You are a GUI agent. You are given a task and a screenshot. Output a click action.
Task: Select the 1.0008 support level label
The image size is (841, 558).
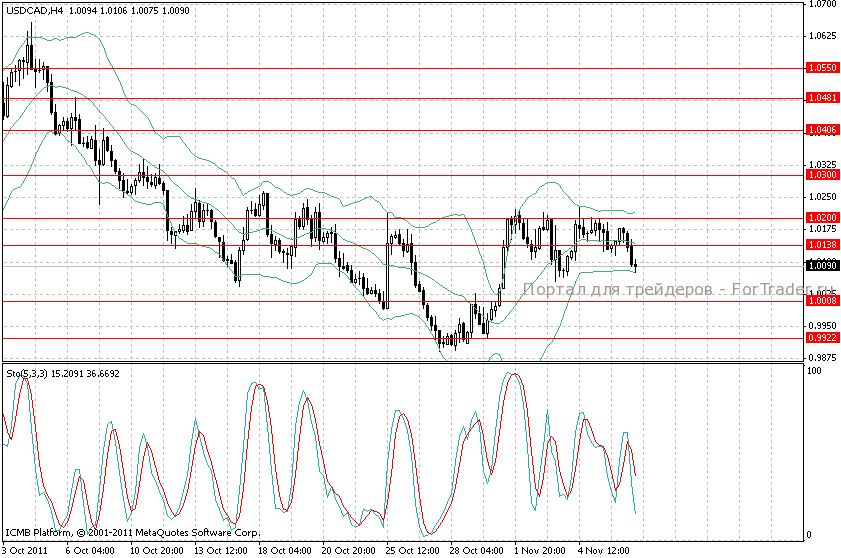point(820,300)
